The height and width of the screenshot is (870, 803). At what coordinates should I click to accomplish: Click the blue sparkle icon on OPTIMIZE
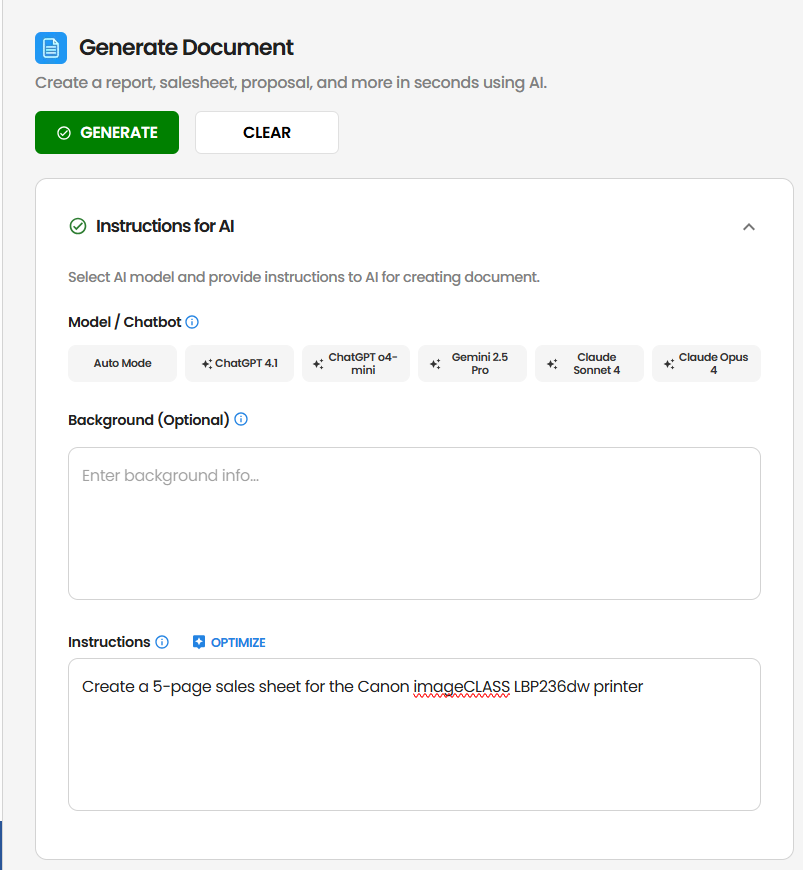pos(199,642)
